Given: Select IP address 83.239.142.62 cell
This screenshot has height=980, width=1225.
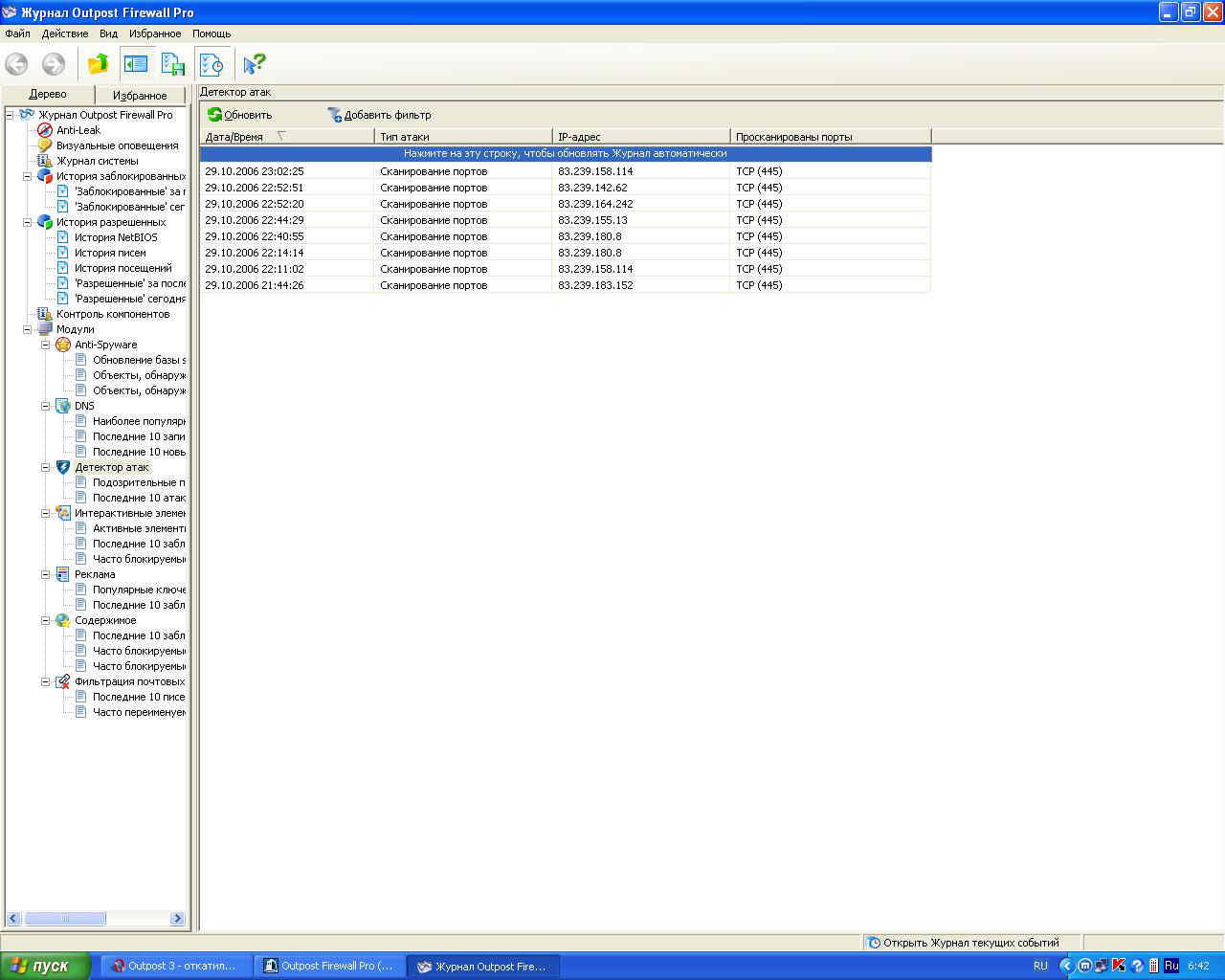Looking at the screenshot, I should tap(592, 188).
